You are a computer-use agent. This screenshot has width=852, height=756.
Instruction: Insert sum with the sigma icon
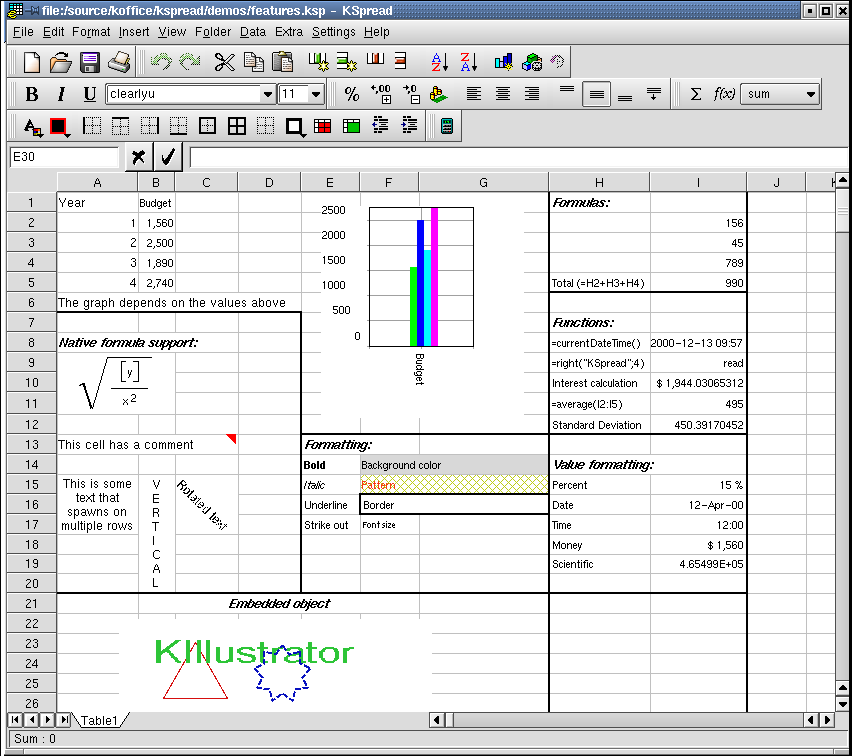pyautogui.click(x=696, y=94)
